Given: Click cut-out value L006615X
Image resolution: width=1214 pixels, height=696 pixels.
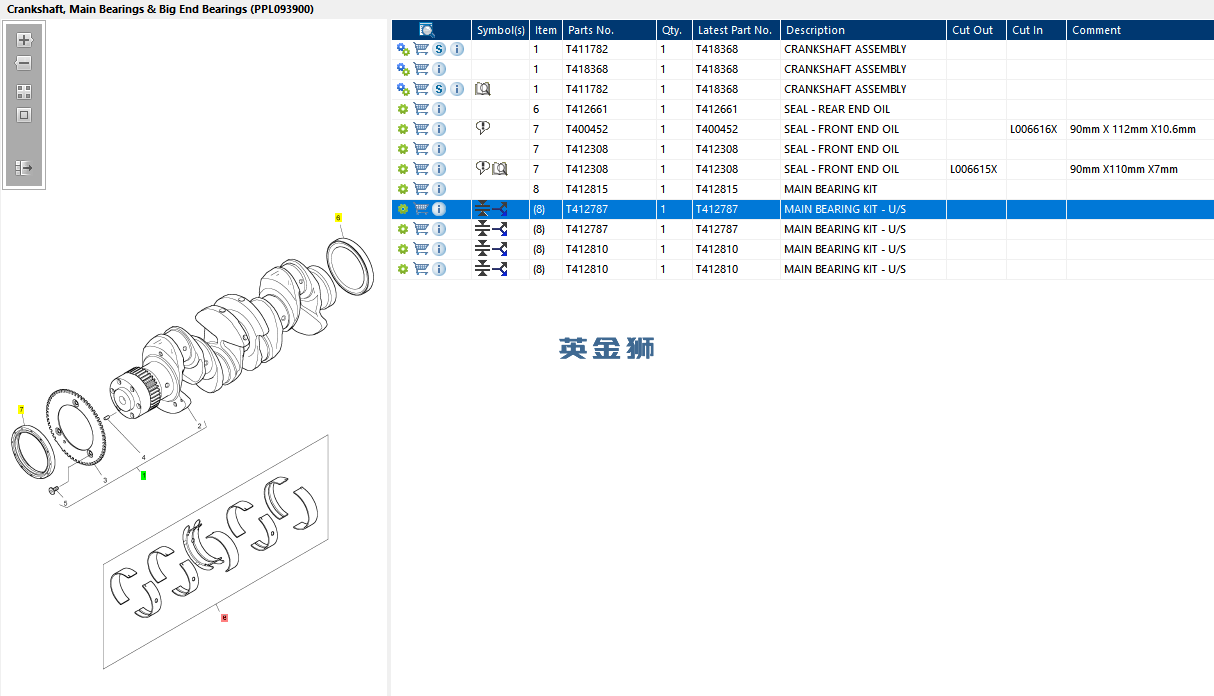Looking at the screenshot, I should (x=973, y=169).
